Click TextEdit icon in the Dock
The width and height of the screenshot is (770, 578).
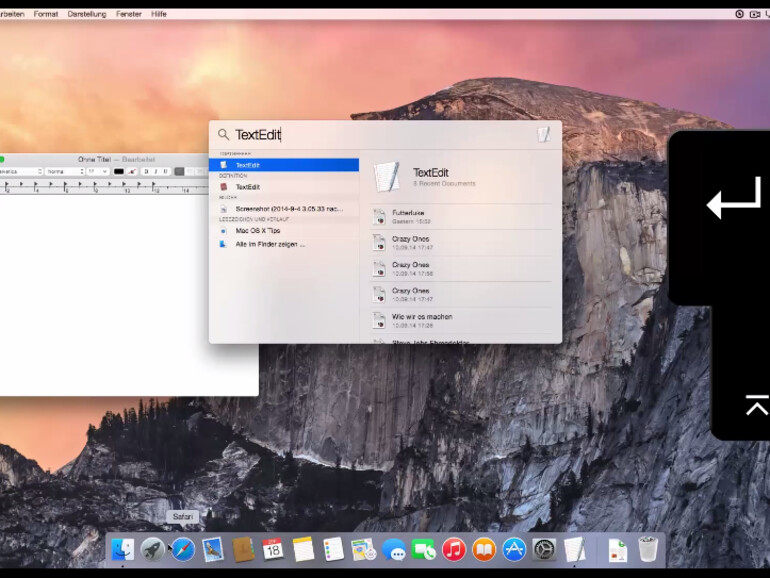(575, 549)
